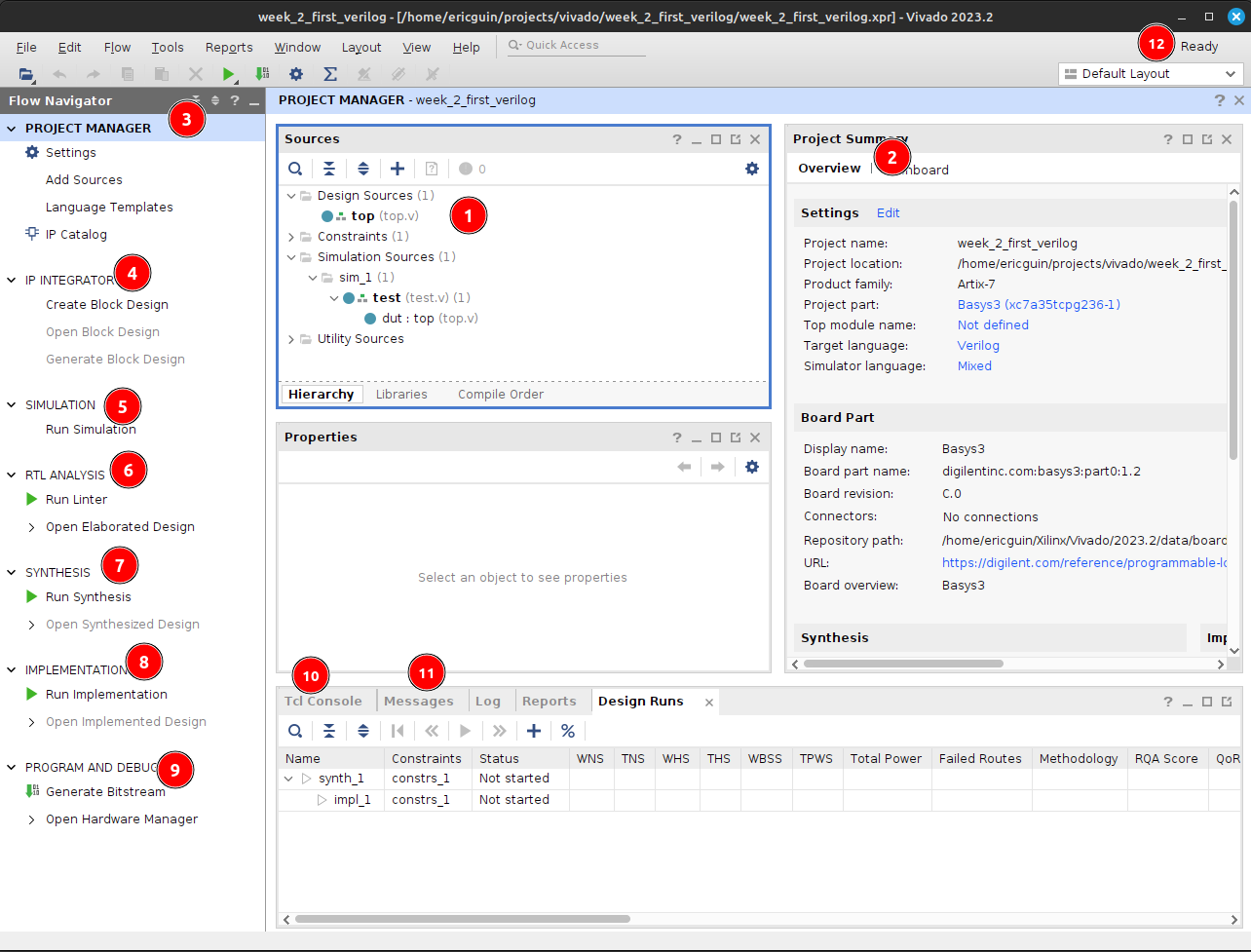Open the Default Layout dropdown
Viewport: 1251px width, 952px height.
click(x=1150, y=74)
